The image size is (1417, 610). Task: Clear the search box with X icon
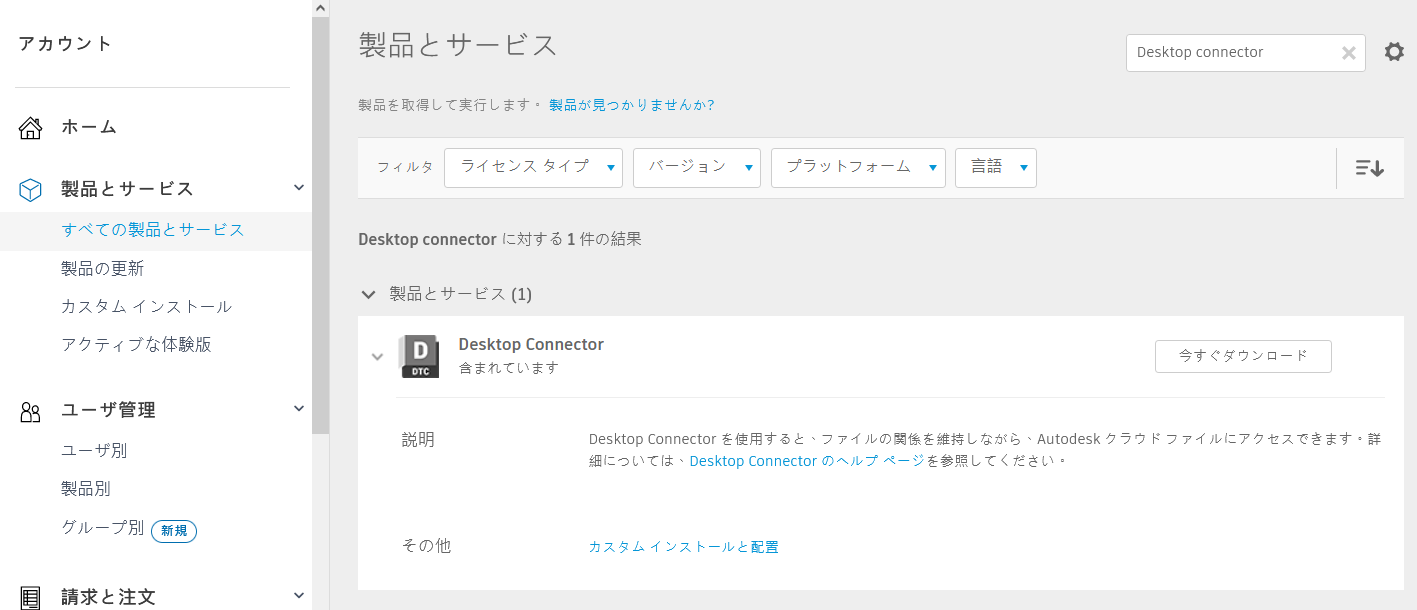click(x=1348, y=53)
